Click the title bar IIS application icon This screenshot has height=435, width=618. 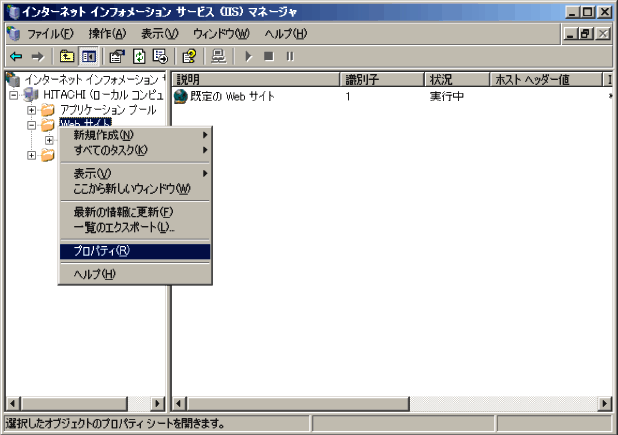tap(14, 12)
